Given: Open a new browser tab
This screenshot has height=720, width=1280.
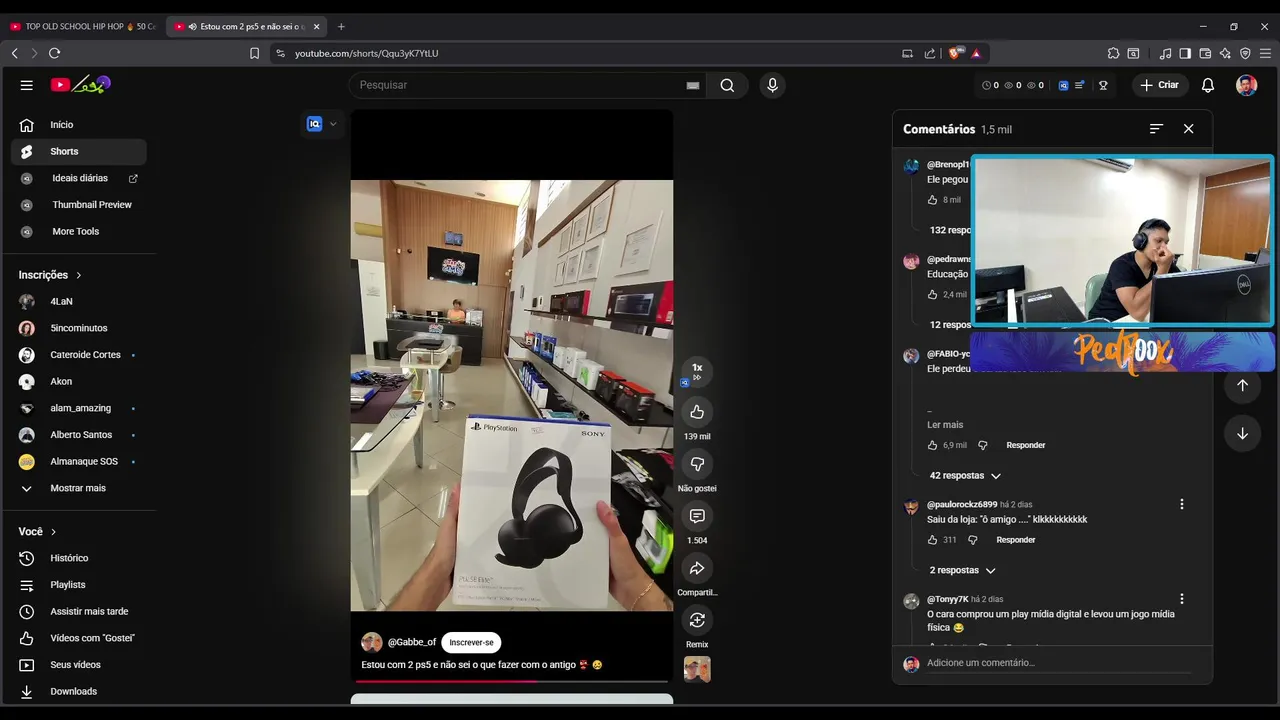Looking at the screenshot, I should pyautogui.click(x=341, y=26).
